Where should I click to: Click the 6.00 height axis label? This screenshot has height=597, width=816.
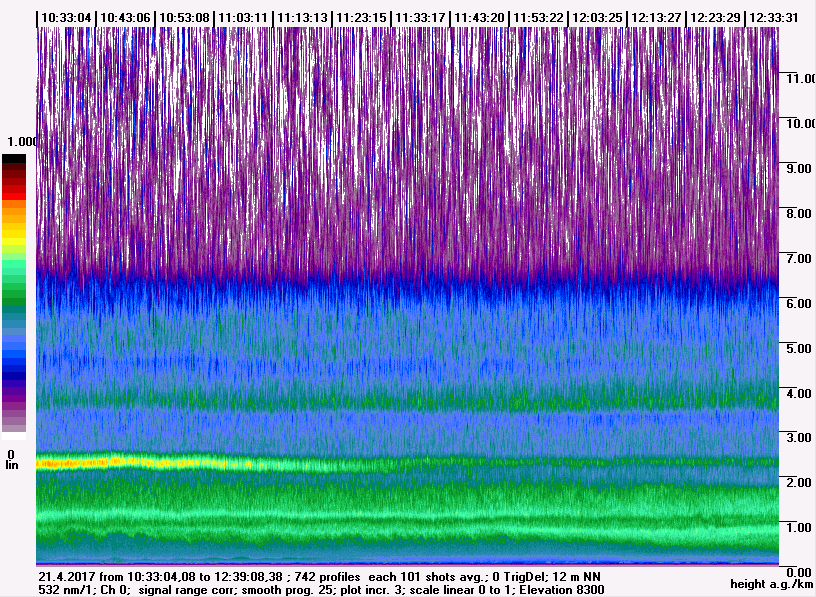(x=799, y=303)
